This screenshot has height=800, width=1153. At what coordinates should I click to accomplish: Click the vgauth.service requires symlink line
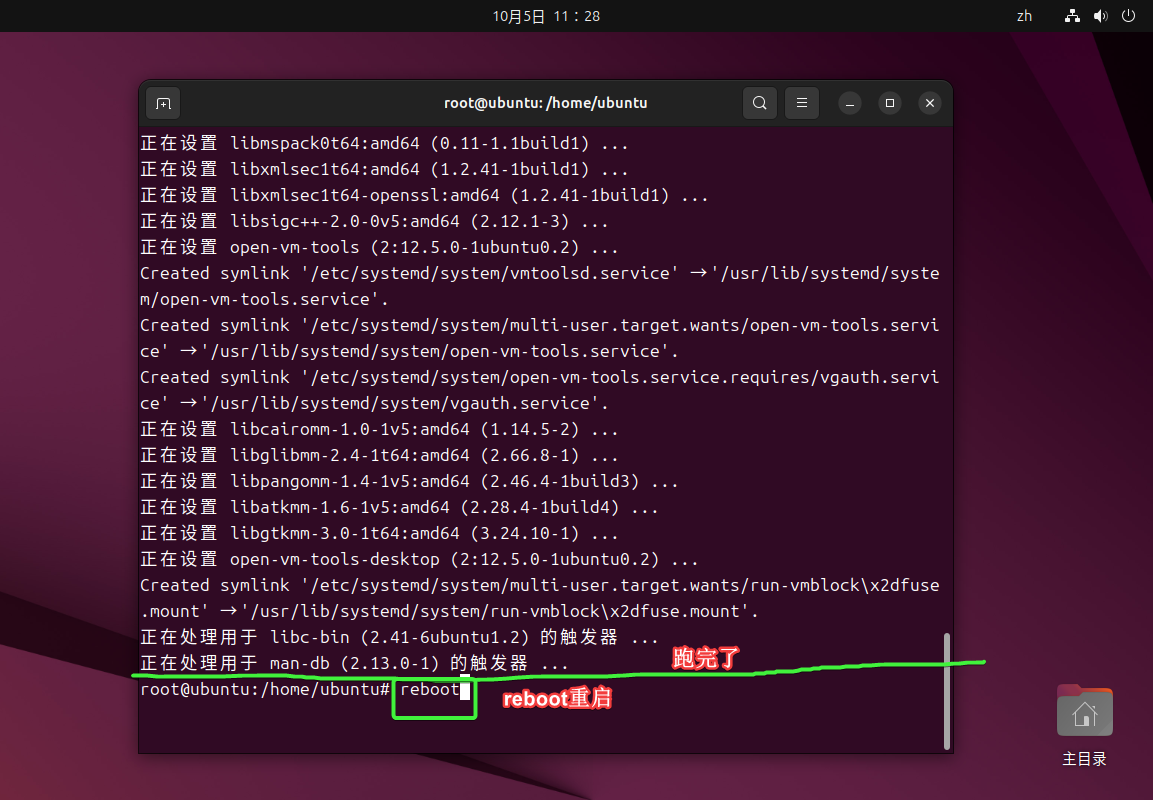tap(540, 390)
